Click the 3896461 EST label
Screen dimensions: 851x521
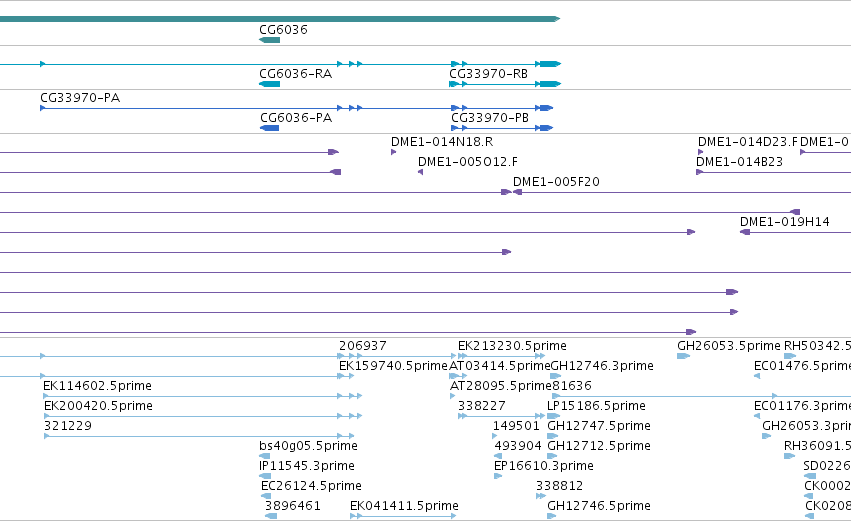[293, 507]
